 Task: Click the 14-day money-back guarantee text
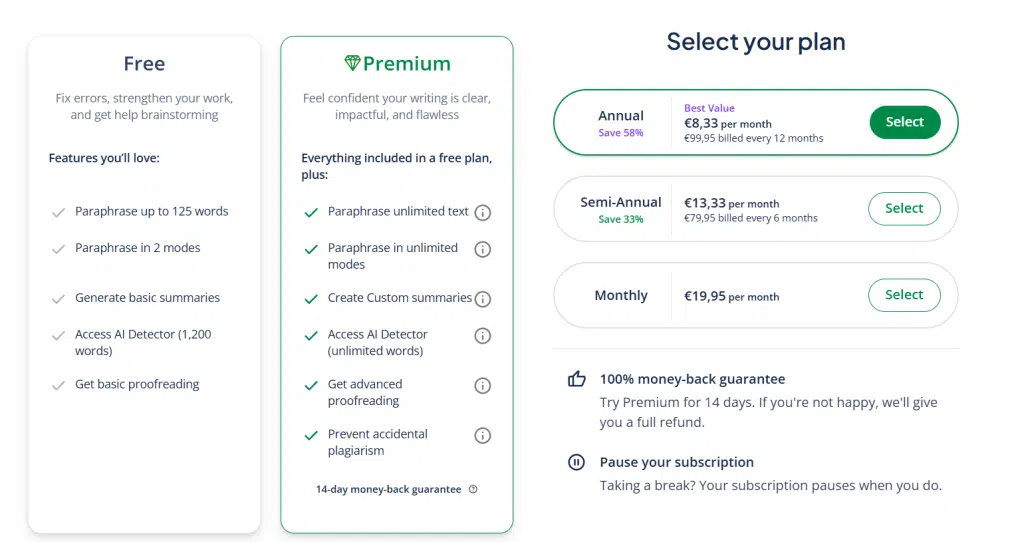pos(389,489)
